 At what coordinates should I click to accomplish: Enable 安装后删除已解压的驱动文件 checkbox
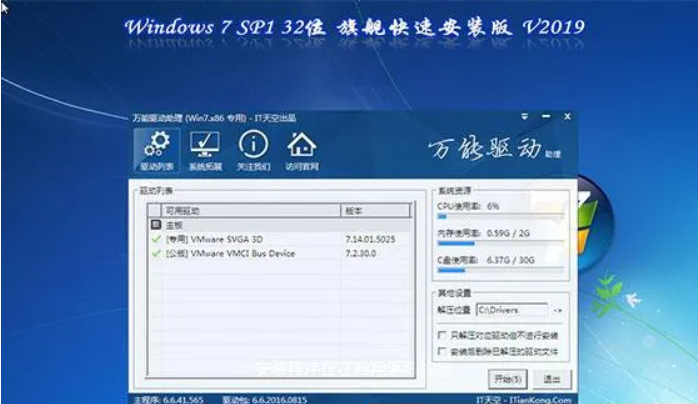pos(442,351)
